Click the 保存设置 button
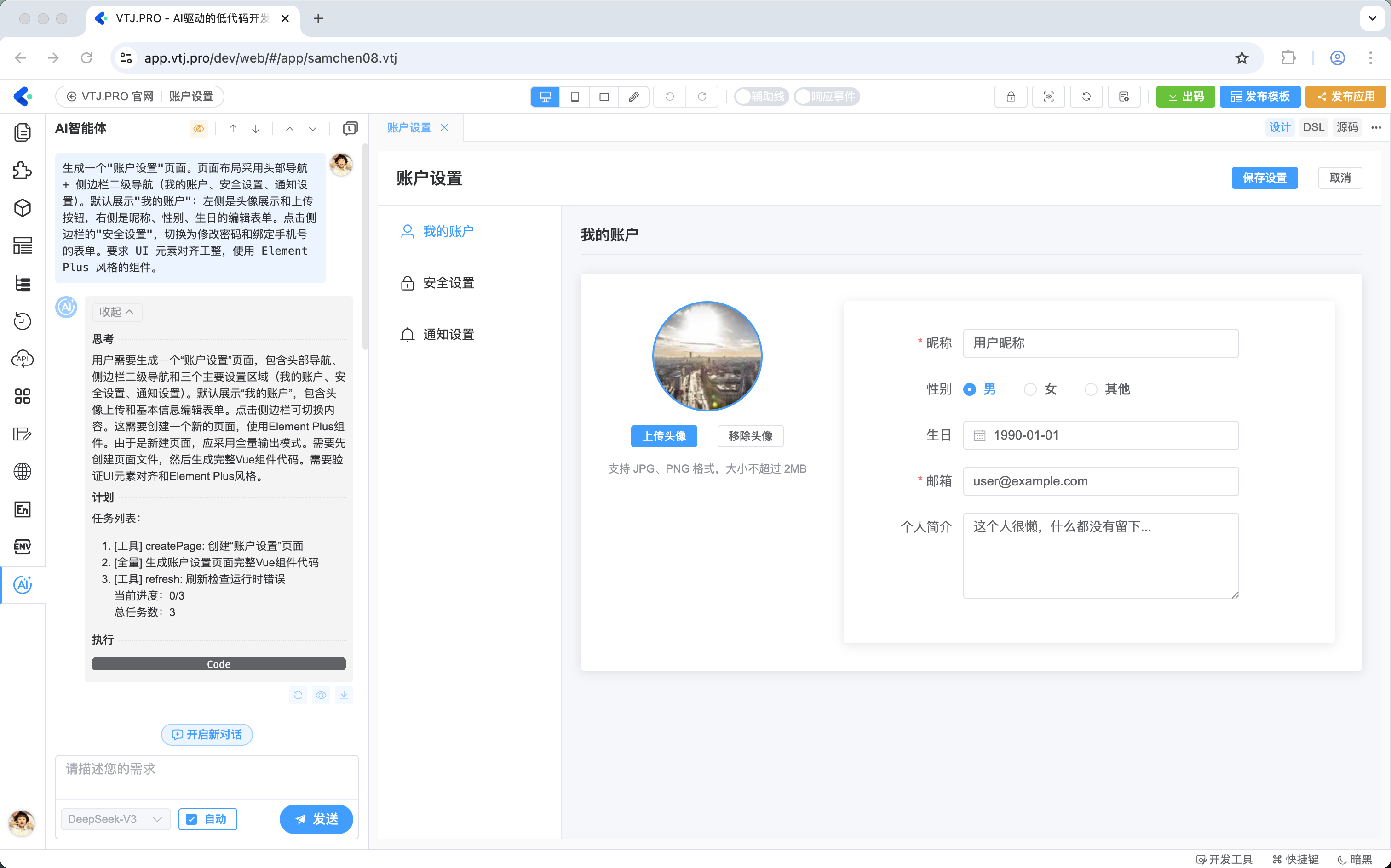 pos(1264,178)
